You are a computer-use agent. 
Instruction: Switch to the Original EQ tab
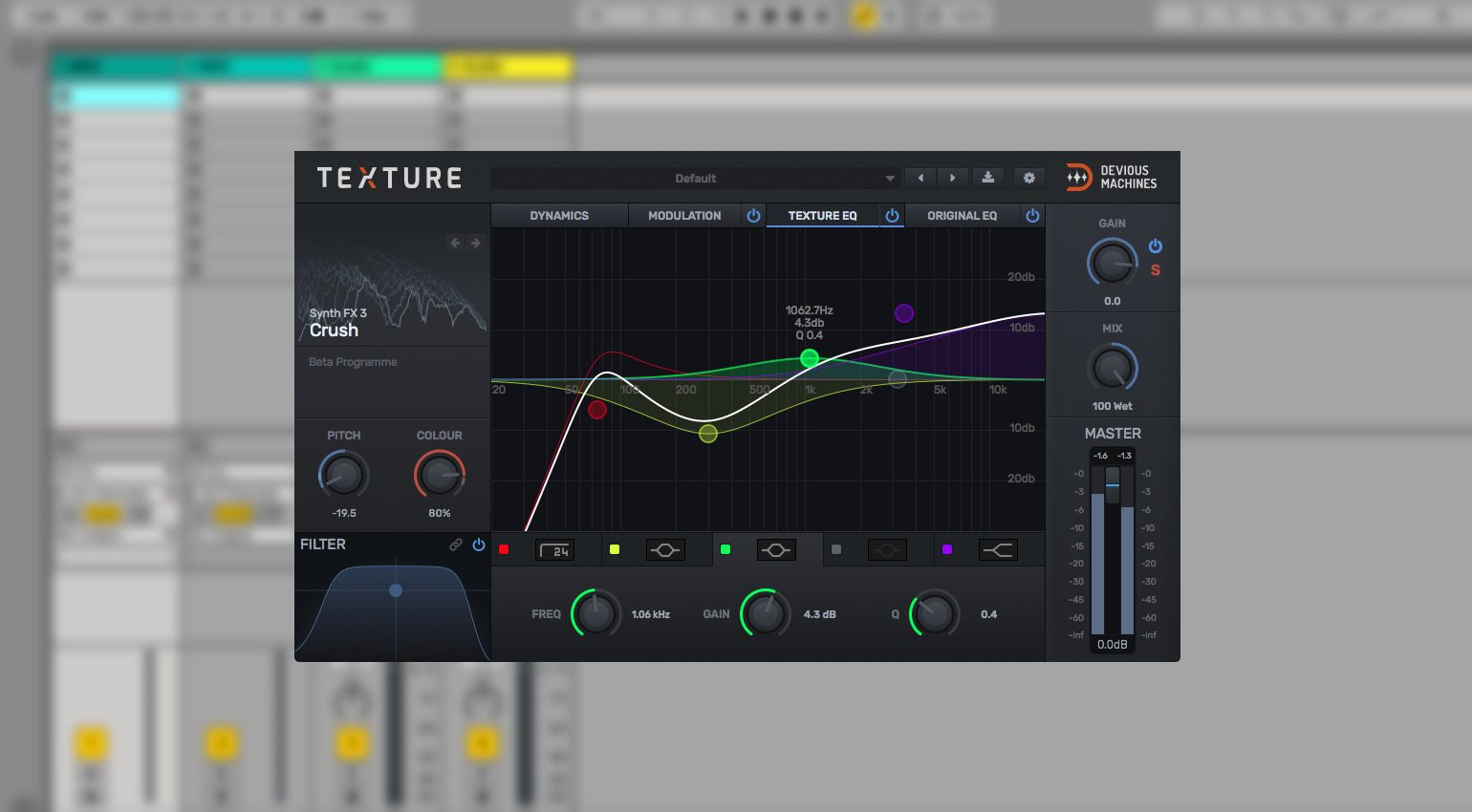(962, 216)
